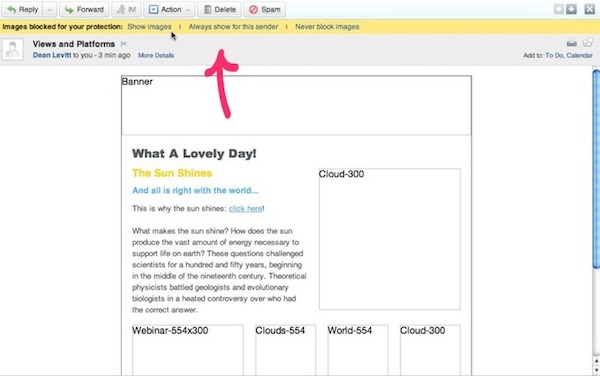Choose Always show for this sender

coord(233,27)
